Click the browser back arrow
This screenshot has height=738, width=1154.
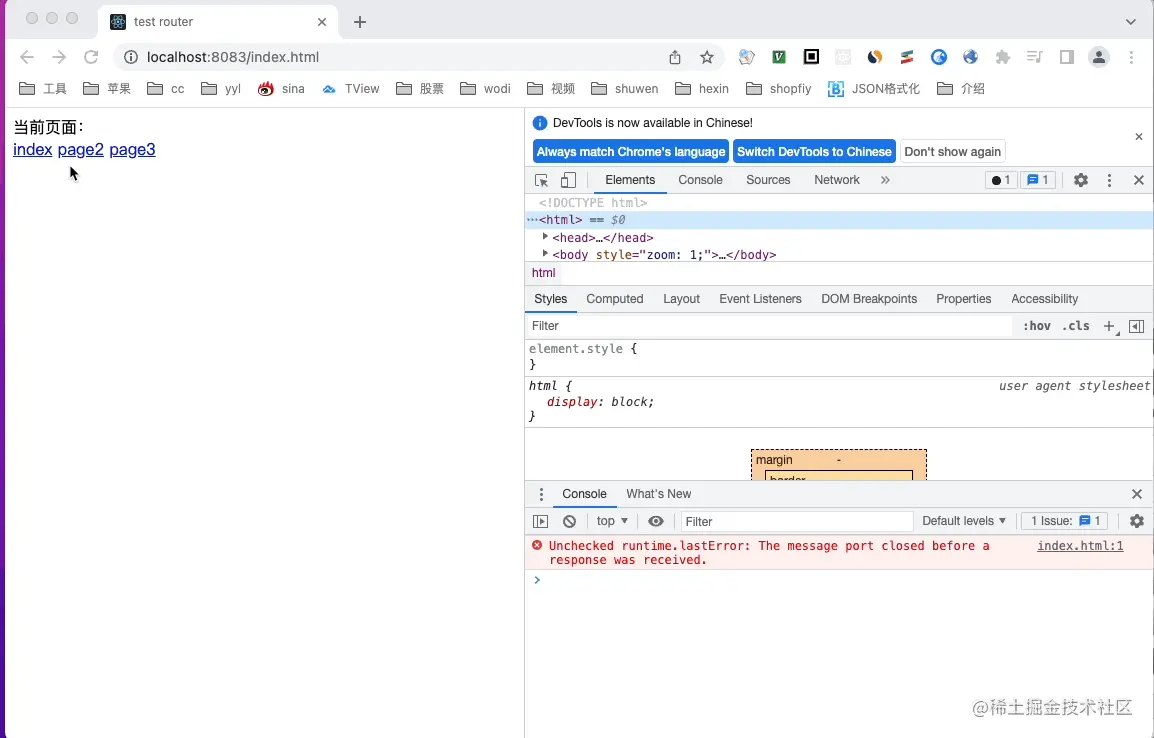[x=26, y=57]
